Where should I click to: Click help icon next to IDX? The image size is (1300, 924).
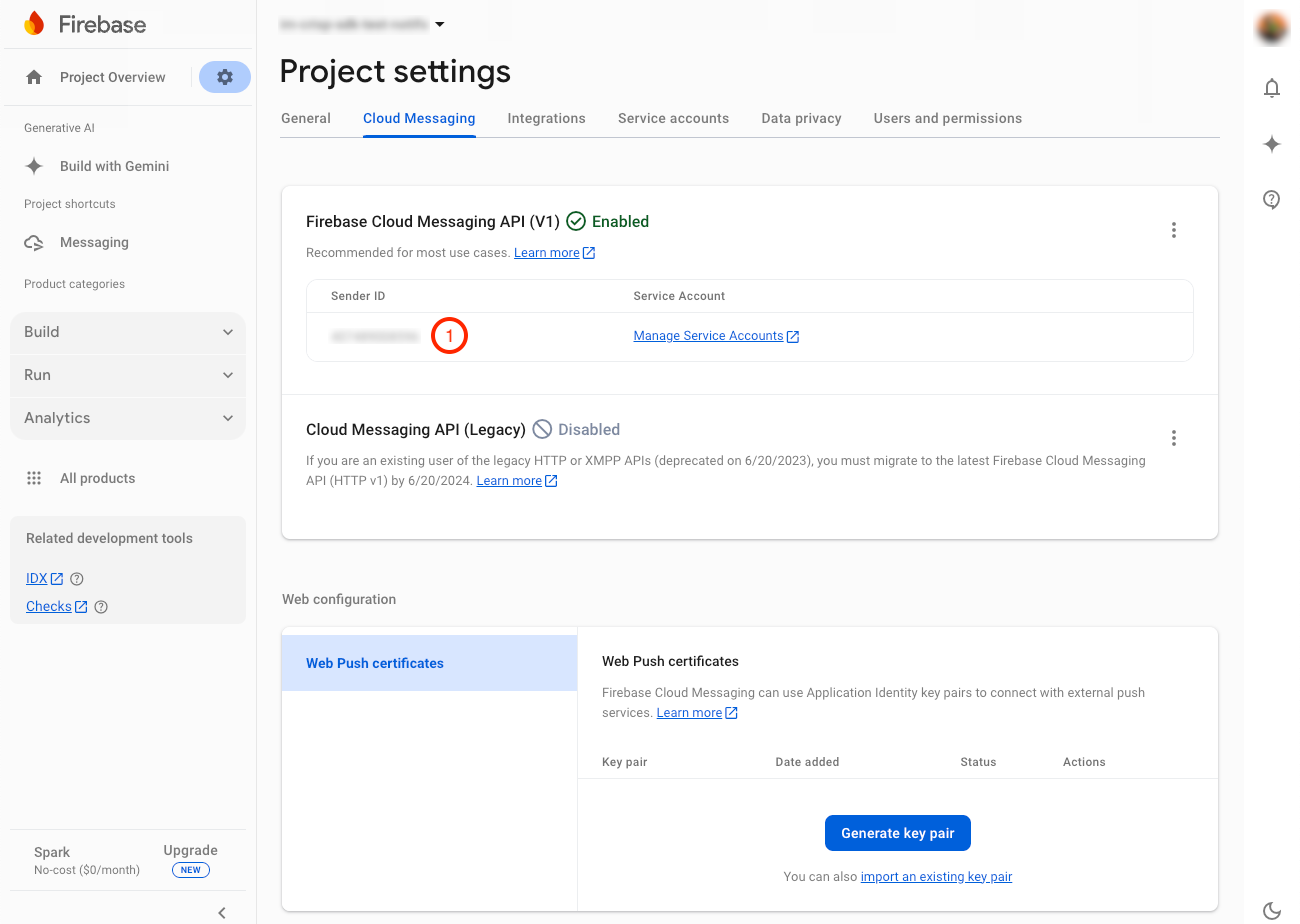(x=77, y=579)
